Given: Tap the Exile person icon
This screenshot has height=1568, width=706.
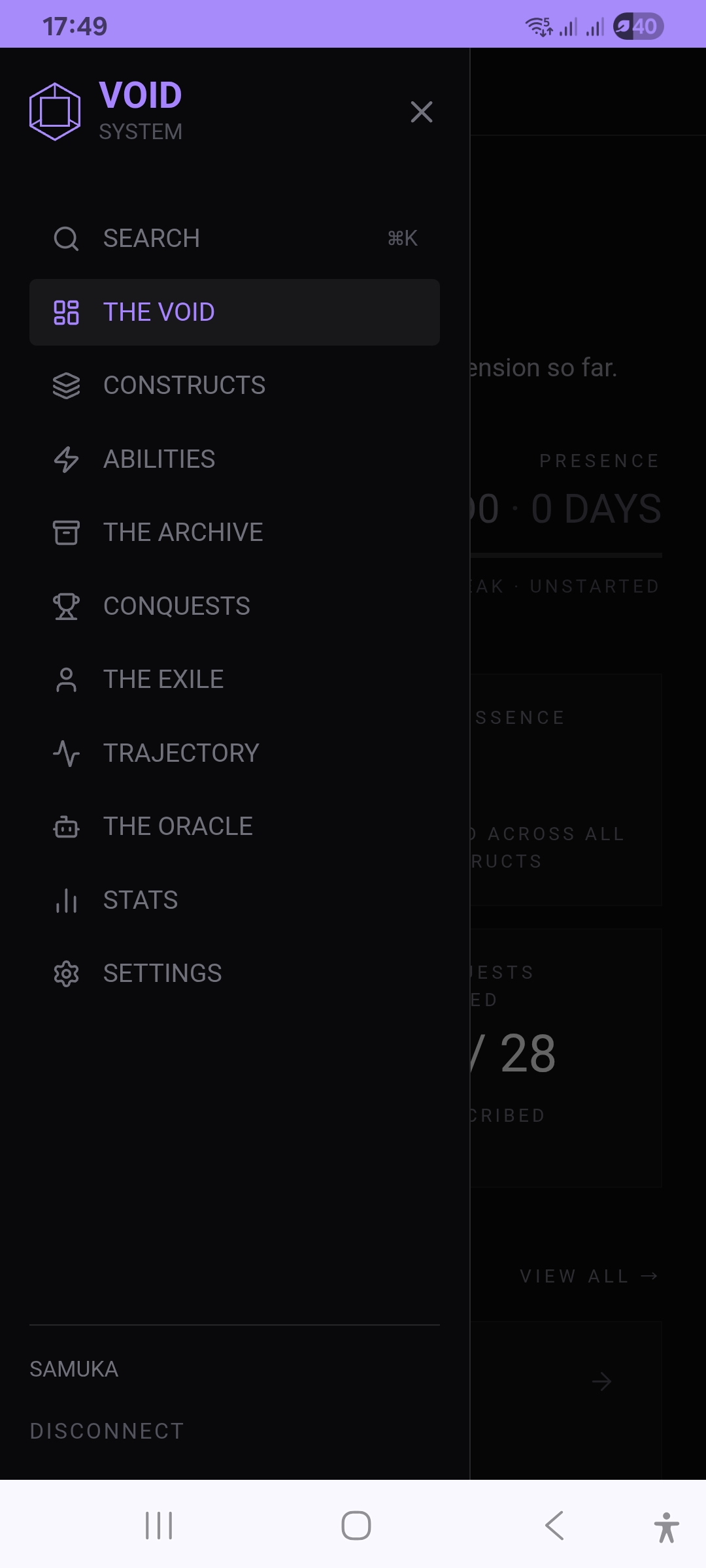Looking at the screenshot, I should coord(66,679).
